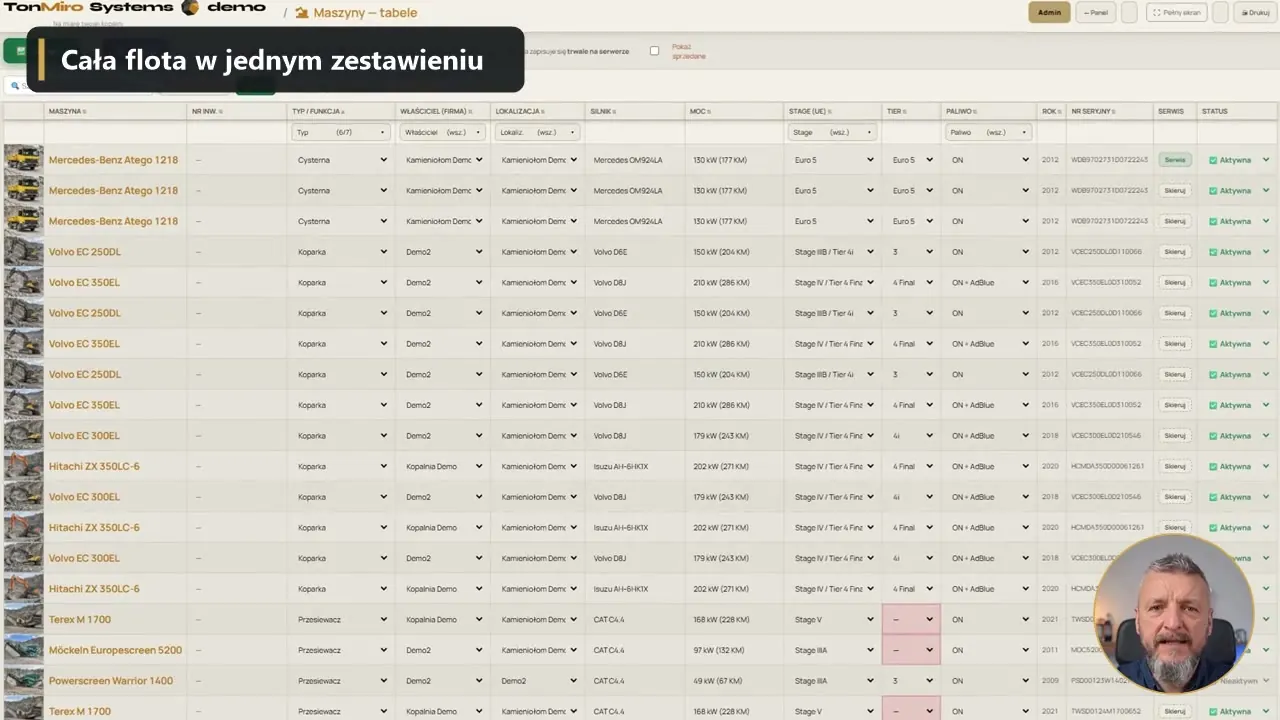Click the Powerscreen Warrior 1400 thumbnail image
Screen dimensions: 1280x720
pyautogui.click(x=23, y=681)
